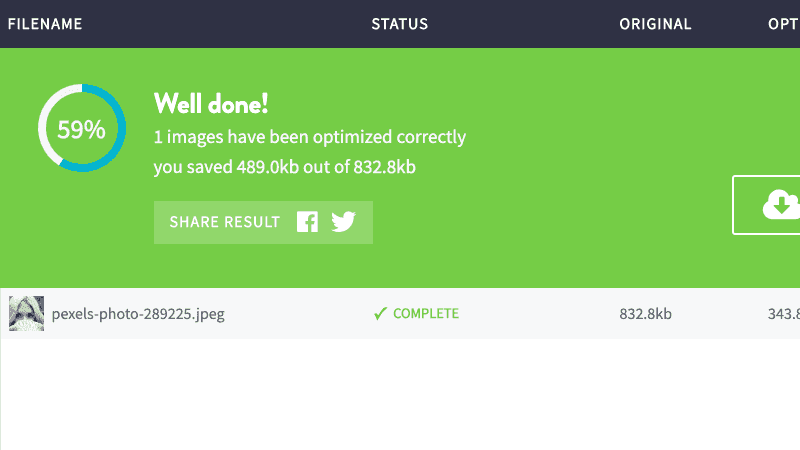Screen dimensions: 800x450
Task: Click the optimized size value 343.8
Action: point(784,313)
